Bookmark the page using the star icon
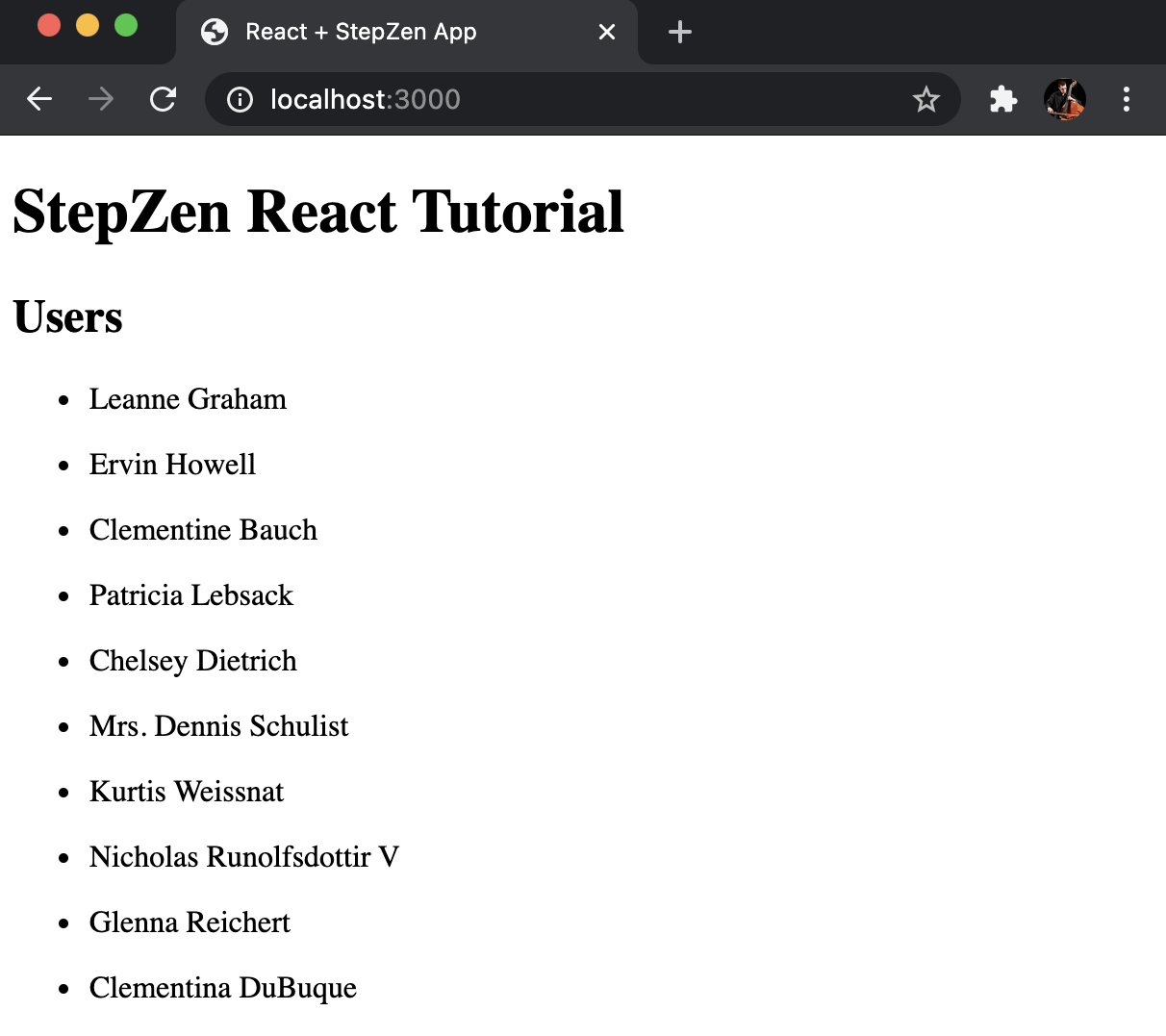Viewport: 1166px width, 1036px height. pos(926,99)
